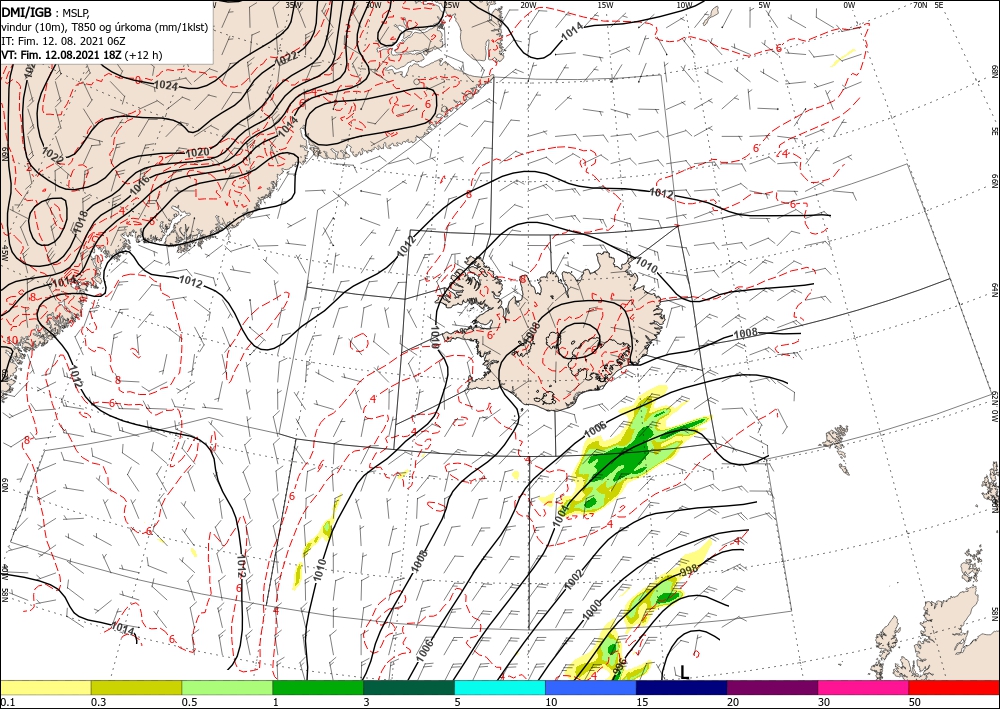Click the yellow 0.1–0.3 precipitation legend swatch
1000x709 pixels.
[45, 687]
